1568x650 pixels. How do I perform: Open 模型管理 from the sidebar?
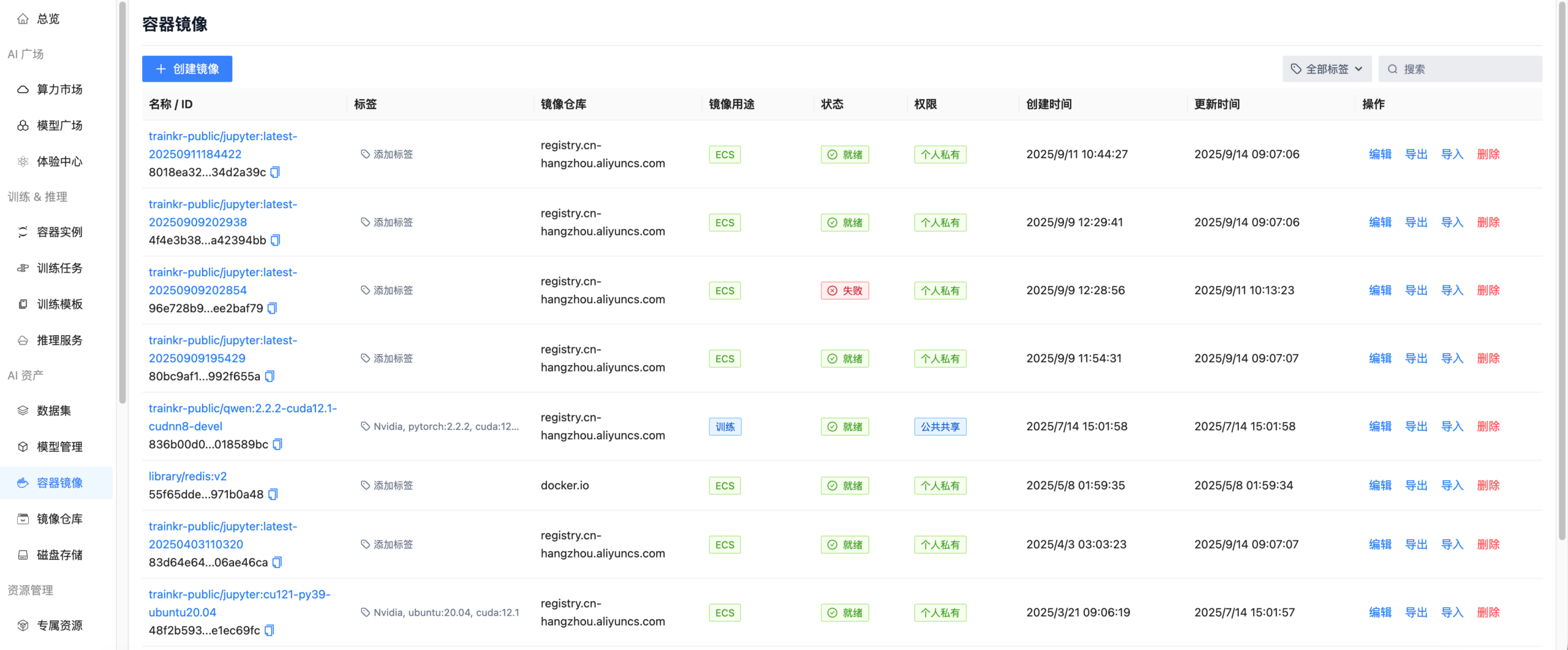[59, 447]
